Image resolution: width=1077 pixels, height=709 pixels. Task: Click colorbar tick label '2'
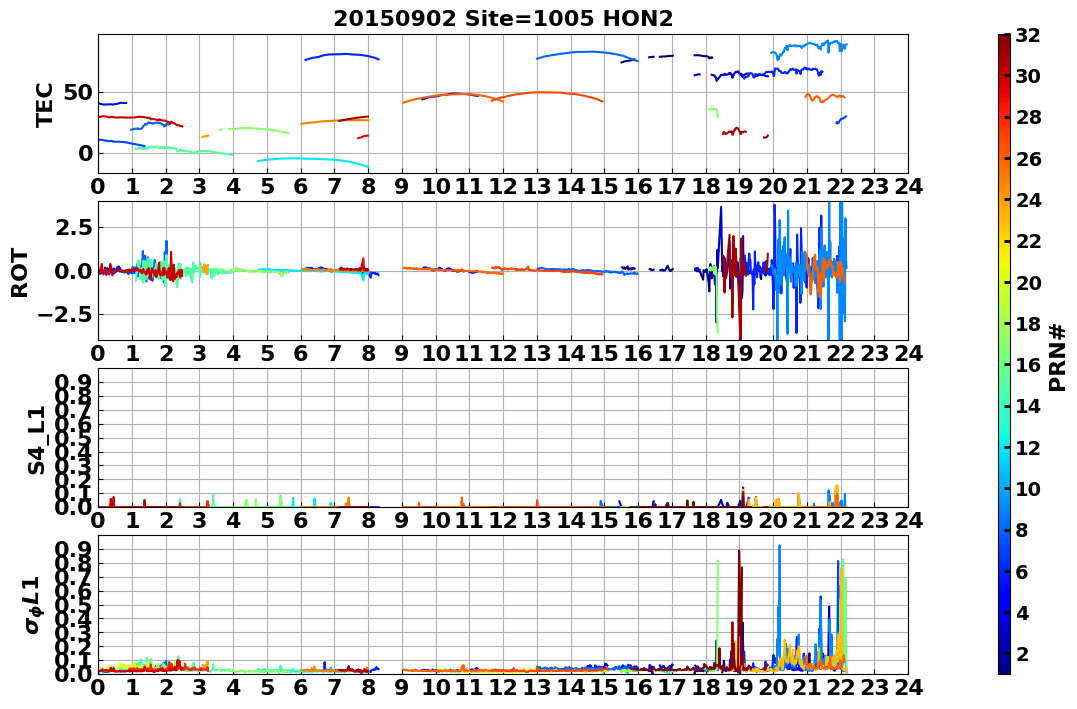1022,653
